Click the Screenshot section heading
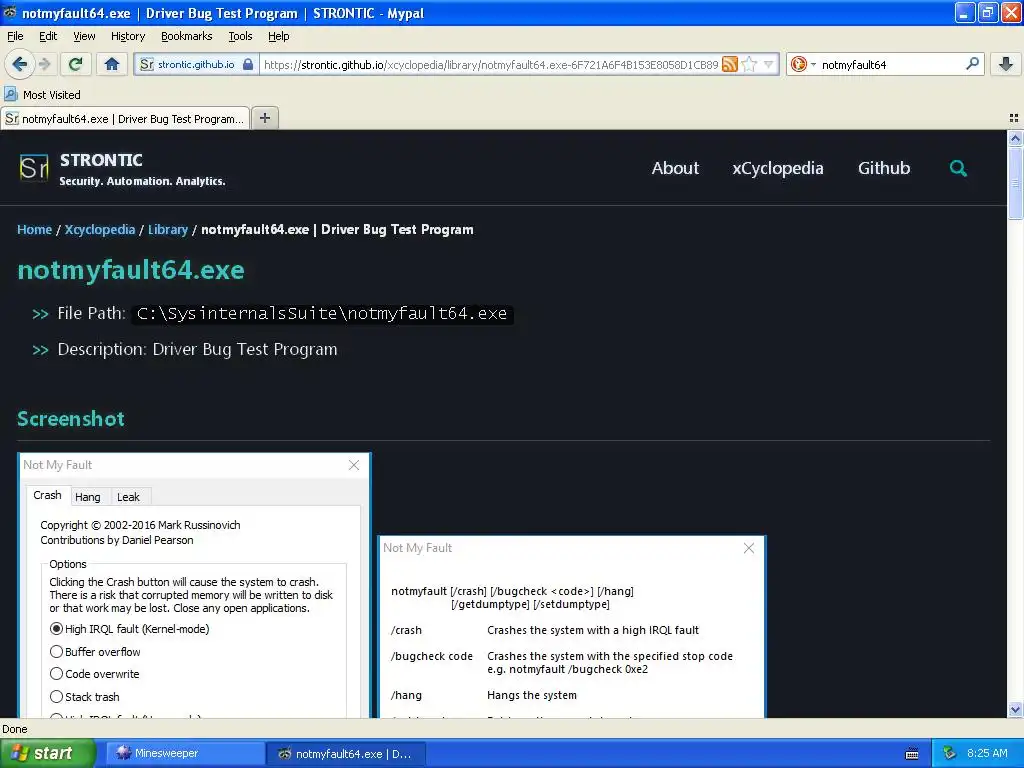The width and height of the screenshot is (1024, 768). [x=71, y=419]
